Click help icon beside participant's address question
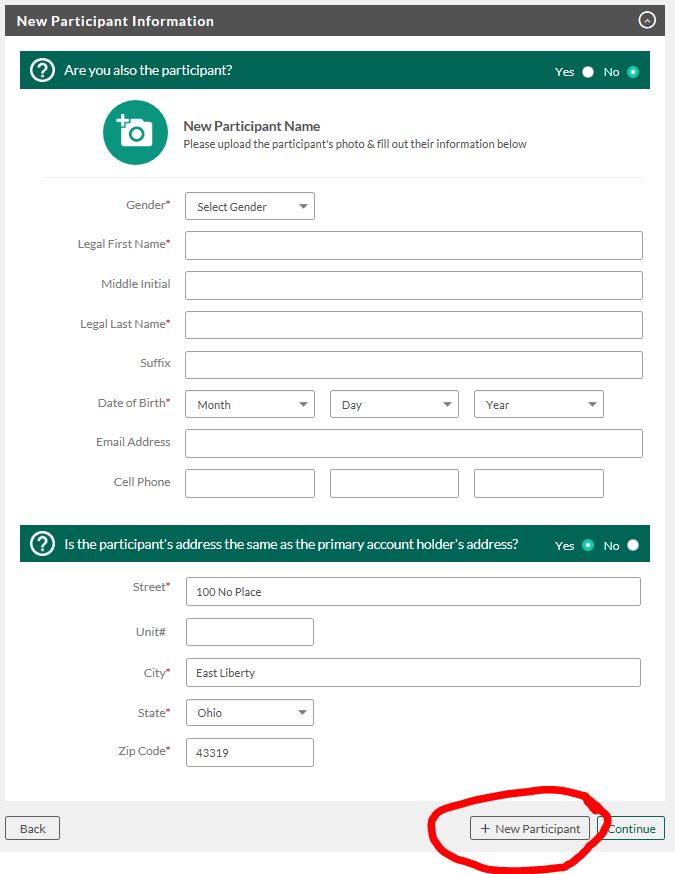The width and height of the screenshot is (675, 874). [x=42, y=544]
